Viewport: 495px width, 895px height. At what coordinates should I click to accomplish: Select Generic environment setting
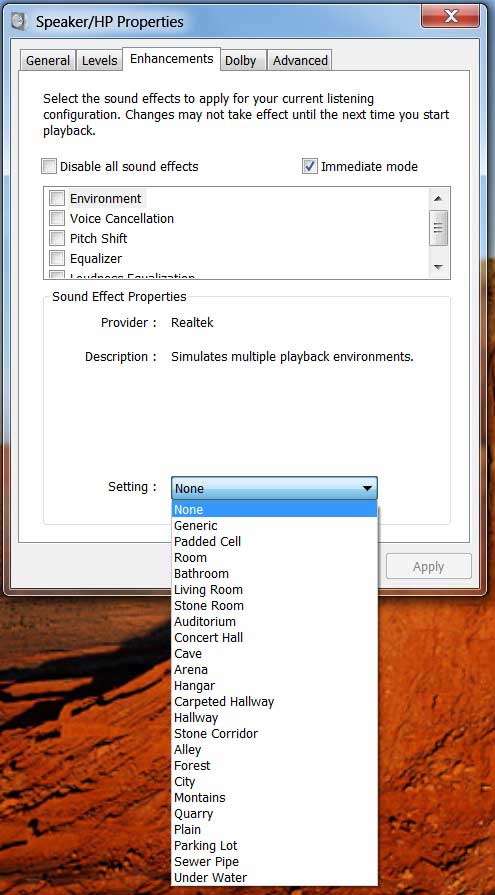point(275,526)
